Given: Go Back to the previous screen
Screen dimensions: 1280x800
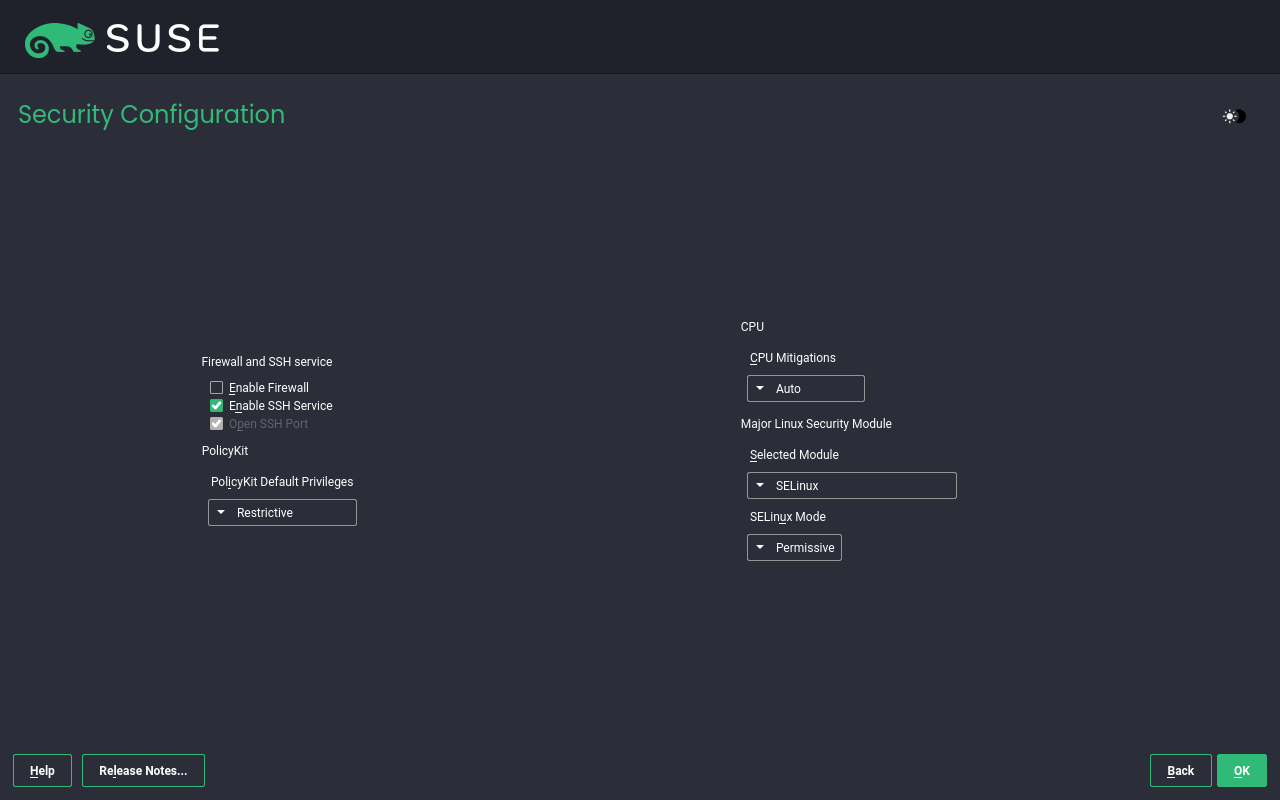Looking at the screenshot, I should [x=1180, y=771].
